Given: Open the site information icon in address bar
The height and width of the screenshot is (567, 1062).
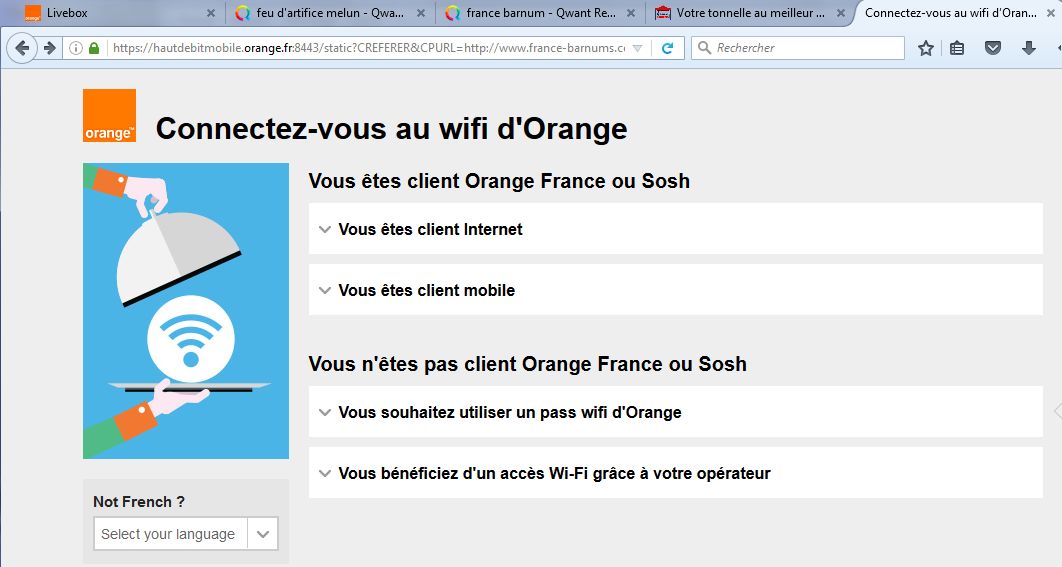Looking at the screenshot, I should 76,48.
